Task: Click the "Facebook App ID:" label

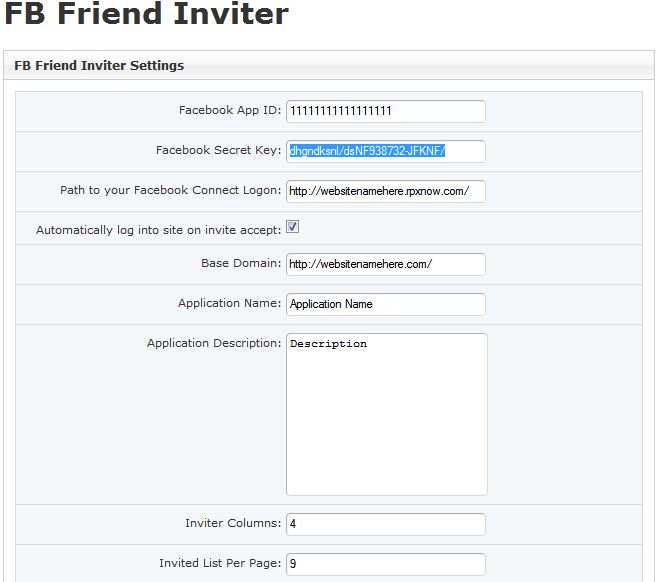Action: click(x=230, y=111)
